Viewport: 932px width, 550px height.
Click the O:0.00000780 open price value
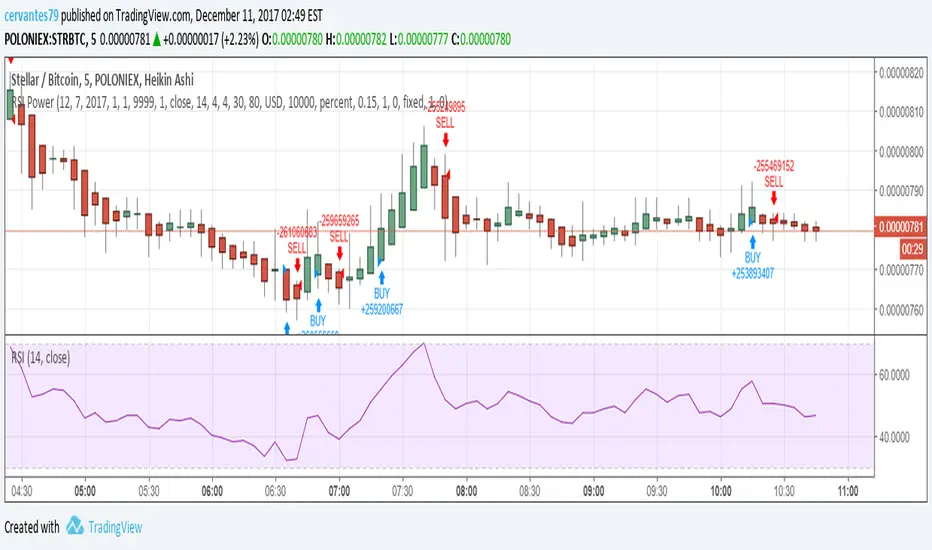coord(292,39)
